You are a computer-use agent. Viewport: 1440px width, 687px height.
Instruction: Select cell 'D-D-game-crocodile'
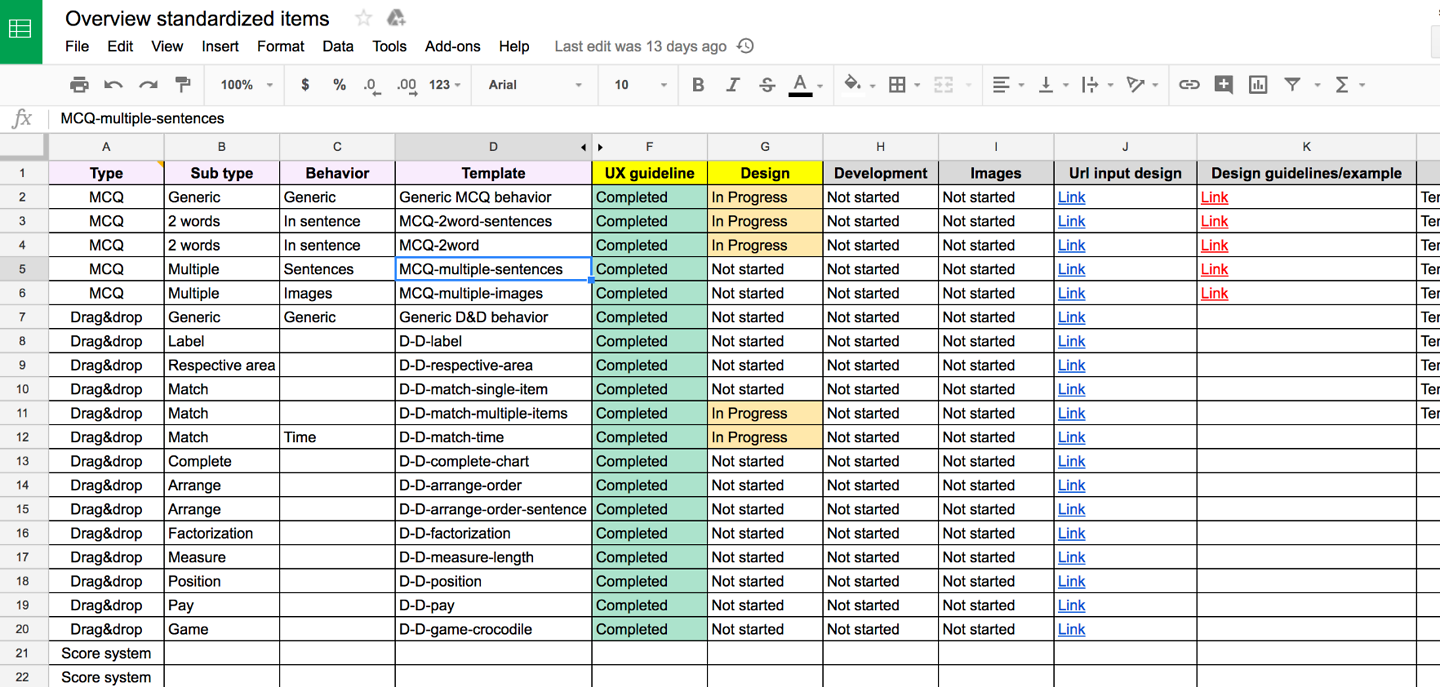[493, 629]
